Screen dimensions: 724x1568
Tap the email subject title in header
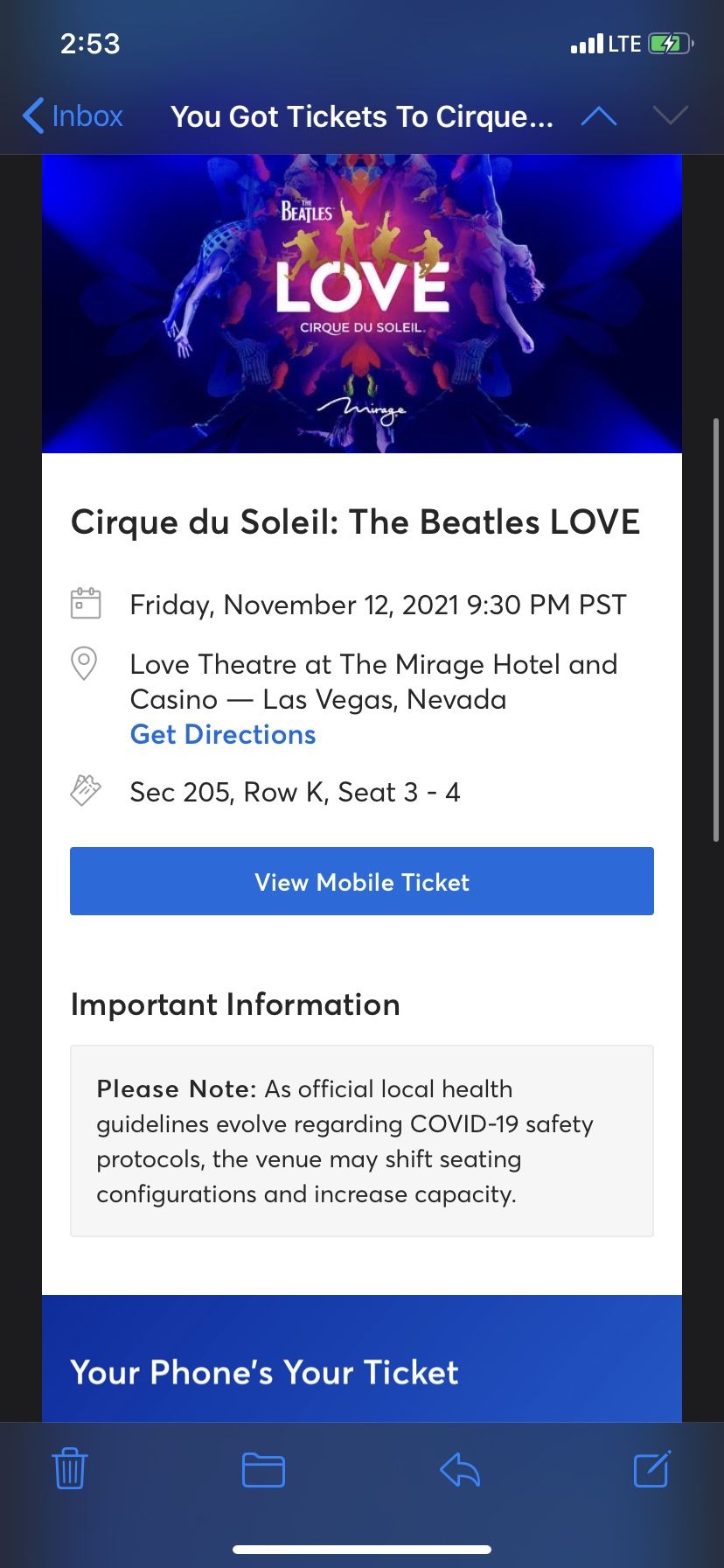(x=362, y=116)
